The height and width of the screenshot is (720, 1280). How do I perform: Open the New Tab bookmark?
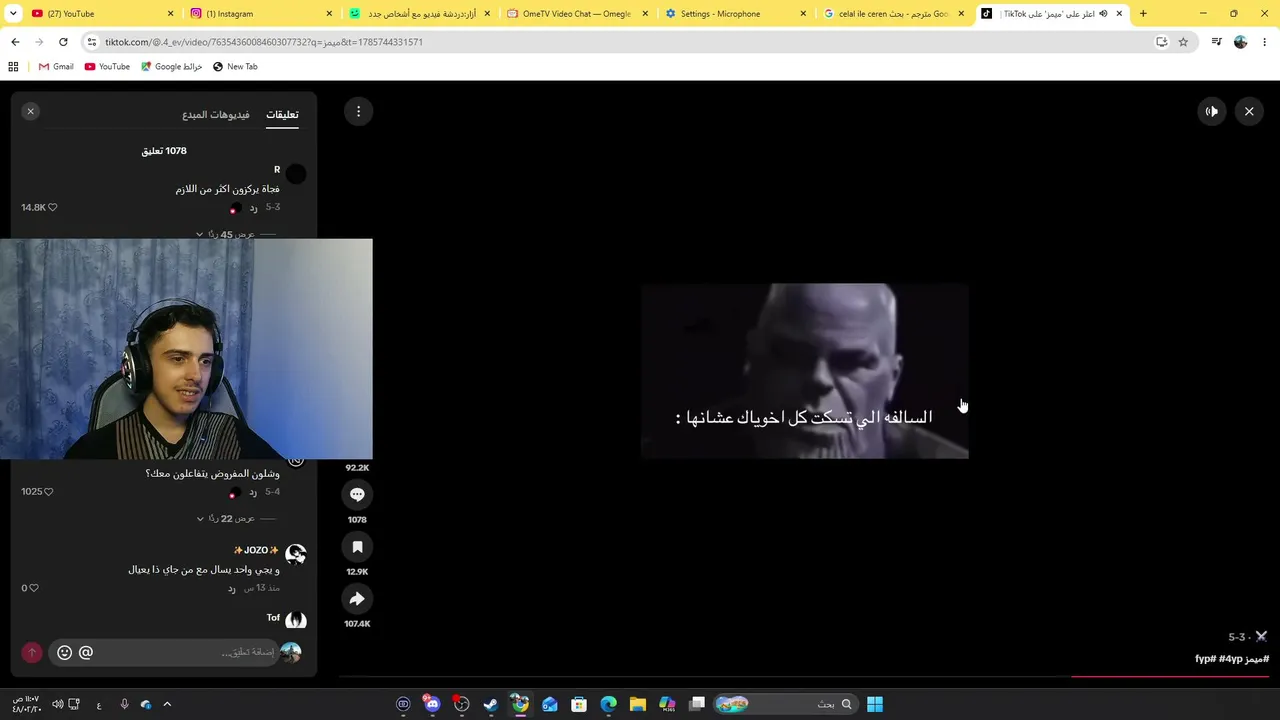[235, 67]
